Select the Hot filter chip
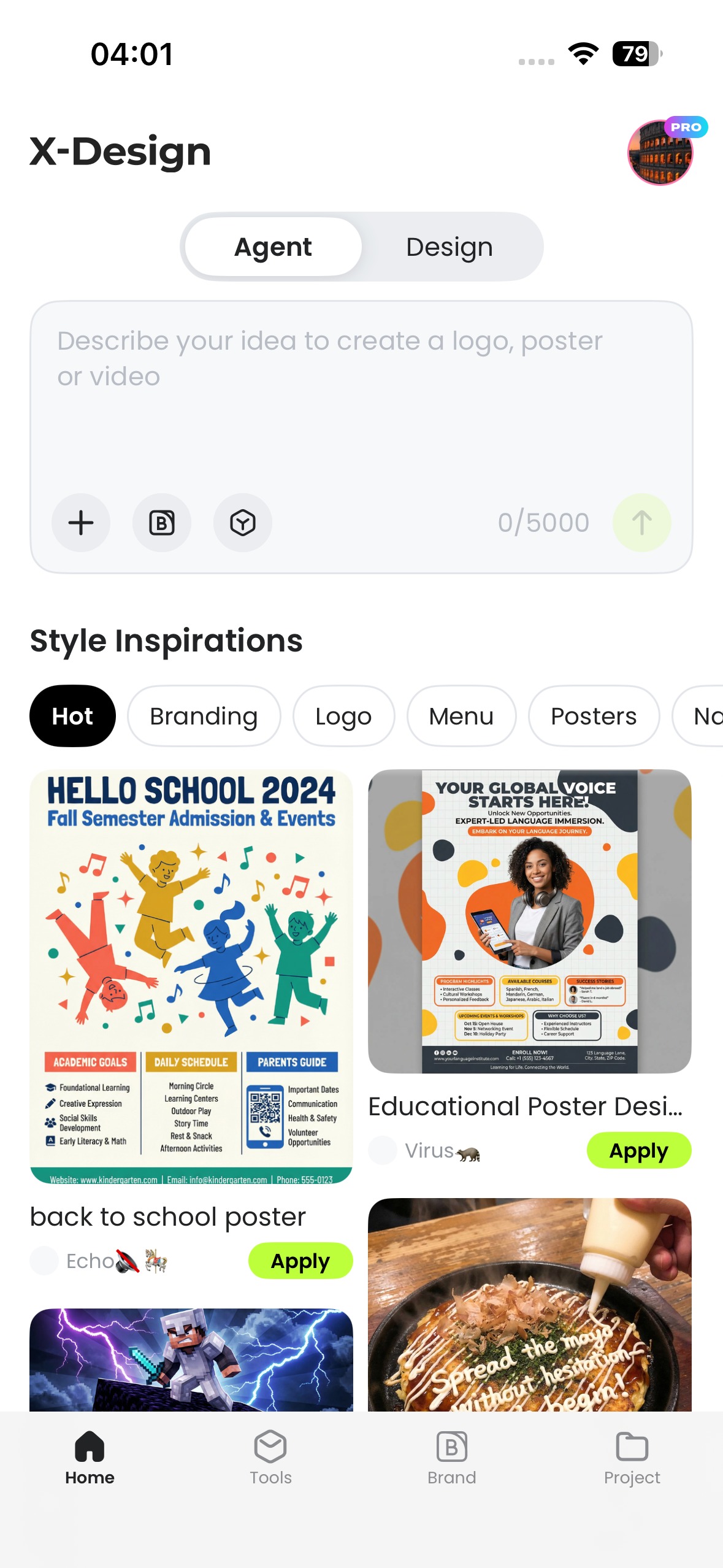Image resolution: width=723 pixels, height=1568 pixels. click(x=72, y=716)
